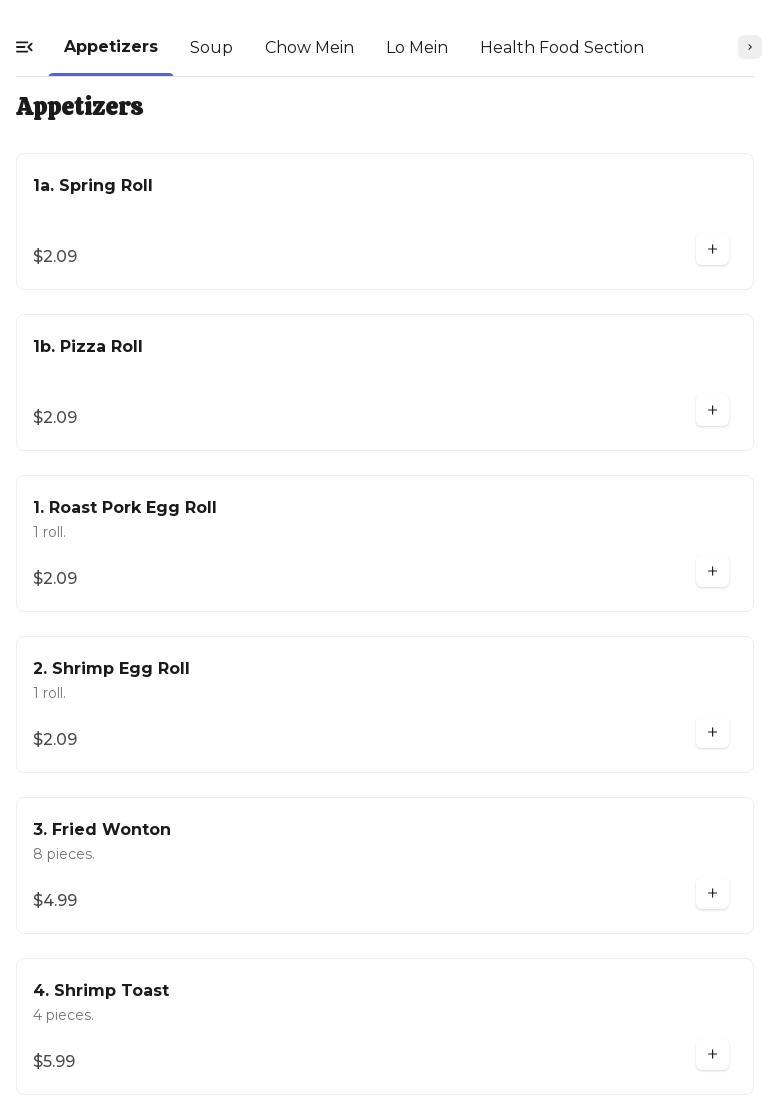Open 1a. Spring Roll item details

click(93, 186)
